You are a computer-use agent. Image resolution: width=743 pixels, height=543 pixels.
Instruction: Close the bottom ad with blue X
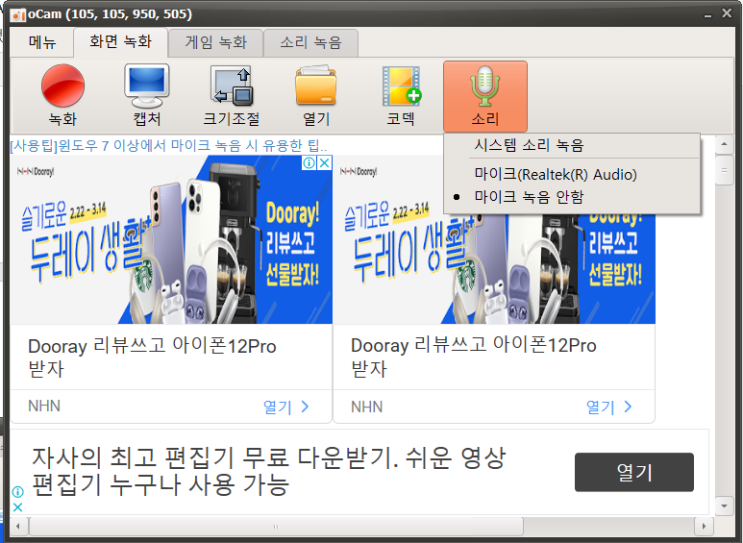(x=18, y=507)
